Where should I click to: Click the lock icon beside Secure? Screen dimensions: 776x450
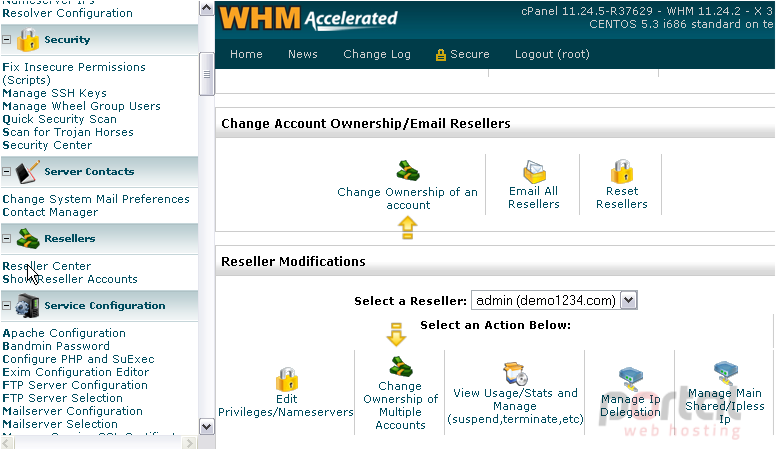point(440,55)
